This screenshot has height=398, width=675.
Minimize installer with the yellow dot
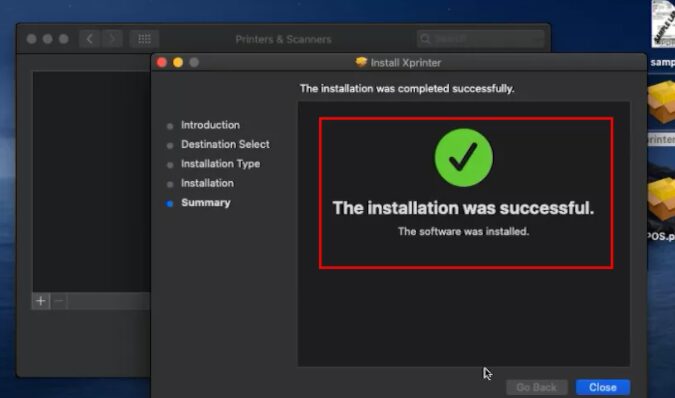click(178, 62)
